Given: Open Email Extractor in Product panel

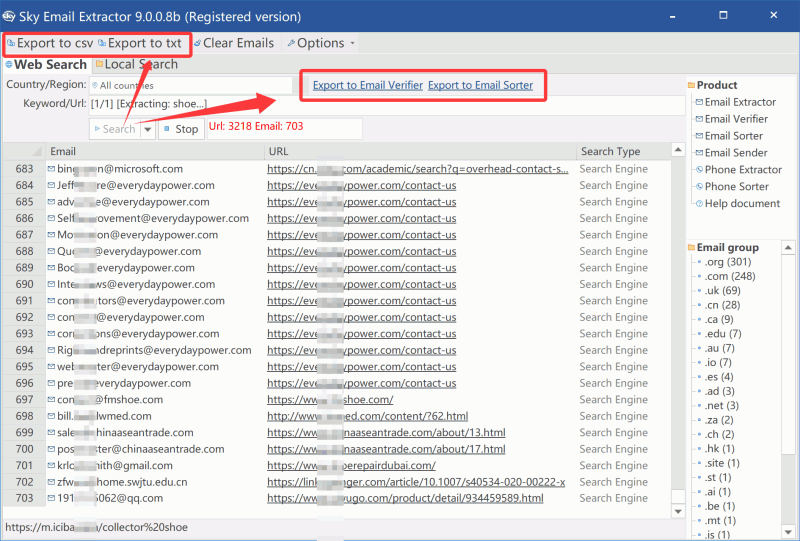Looking at the screenshot, I should 740,102.
